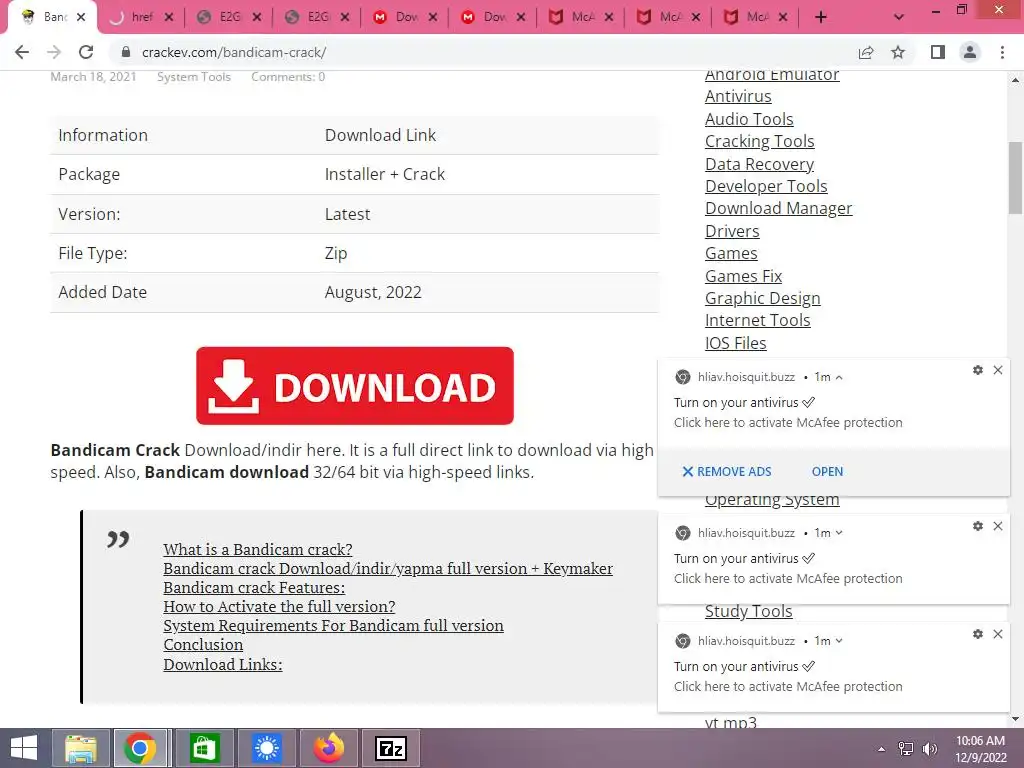Bookmark this page with star icon
1024x768 pixels.
[898, 52]
